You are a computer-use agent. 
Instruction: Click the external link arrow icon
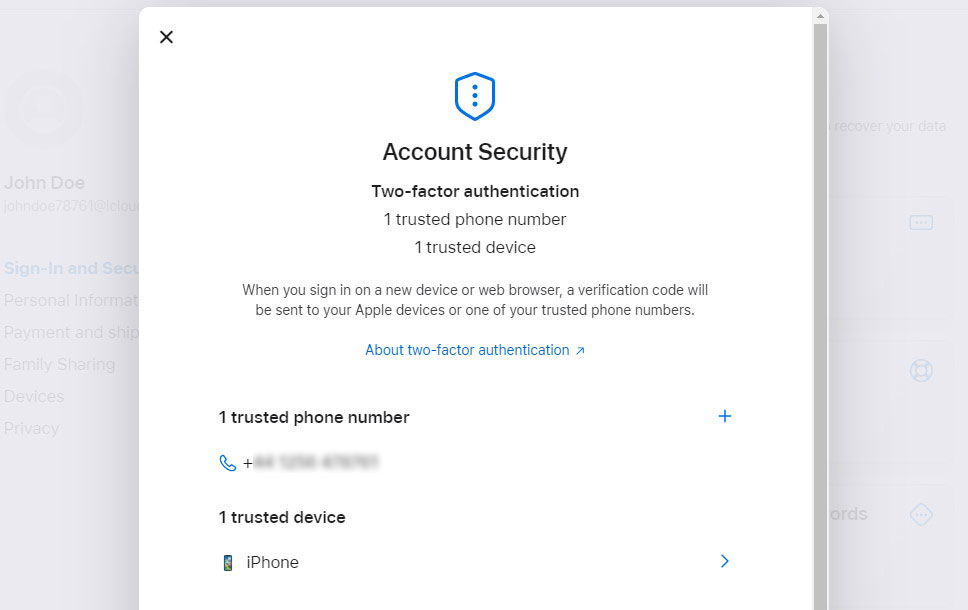[x=580, y=351]
